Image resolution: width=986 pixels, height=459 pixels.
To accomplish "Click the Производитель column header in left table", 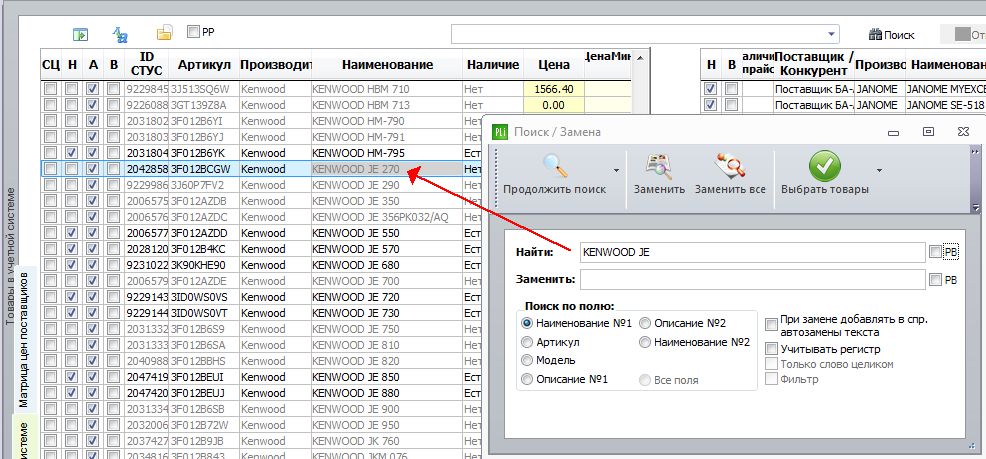I will coord(275,65).
